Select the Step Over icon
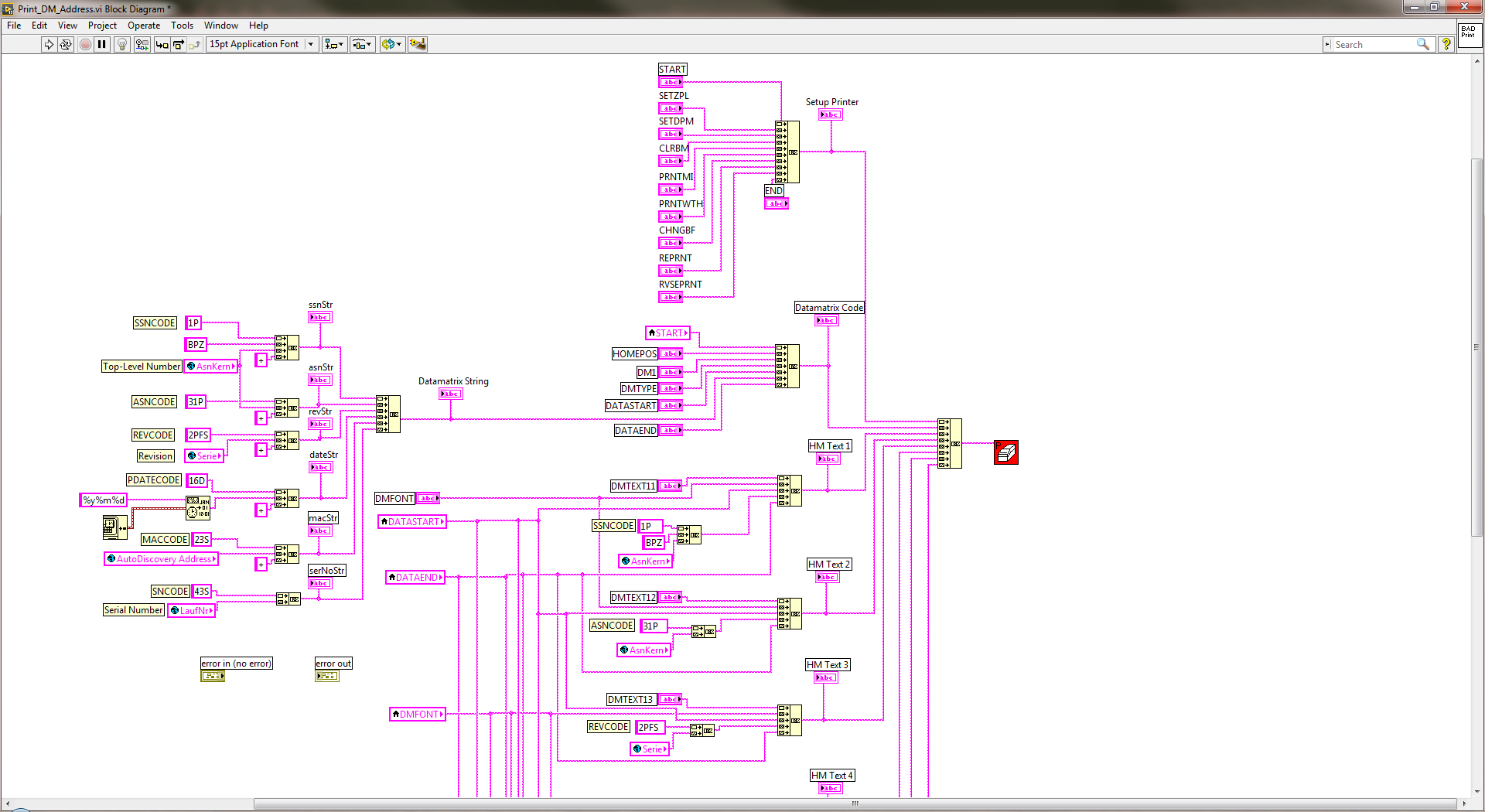 178,44
